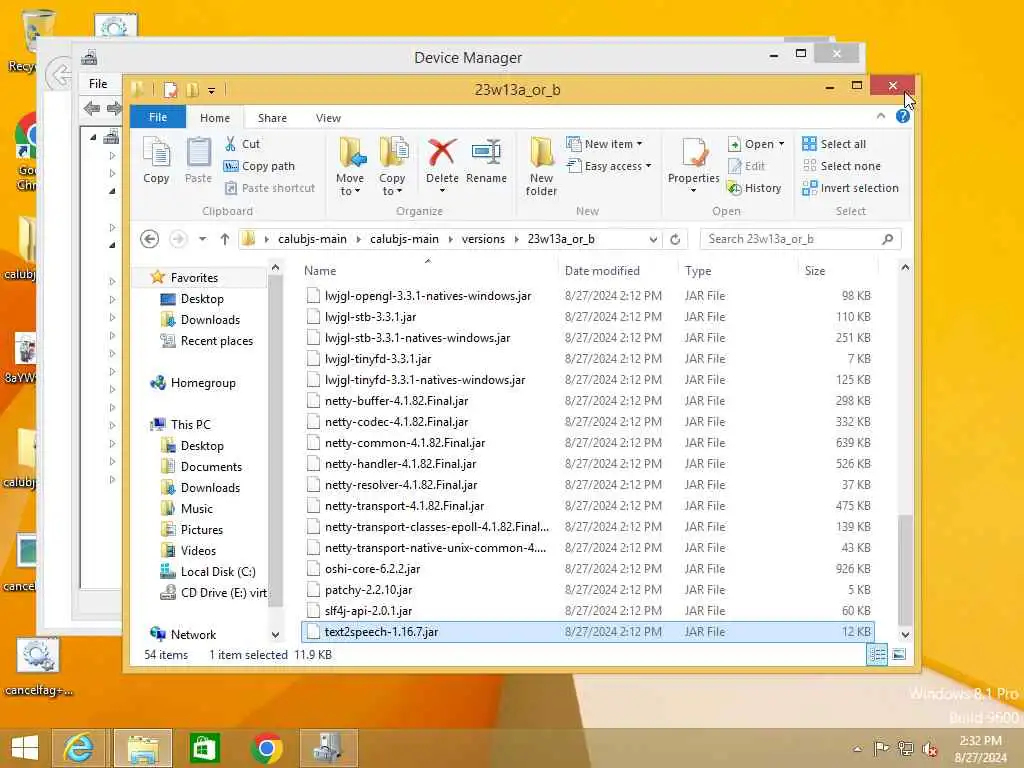This screenshot has height=768, width=1024.
Task: Click Invert selection in ribbon
Action: coord(850,188)
